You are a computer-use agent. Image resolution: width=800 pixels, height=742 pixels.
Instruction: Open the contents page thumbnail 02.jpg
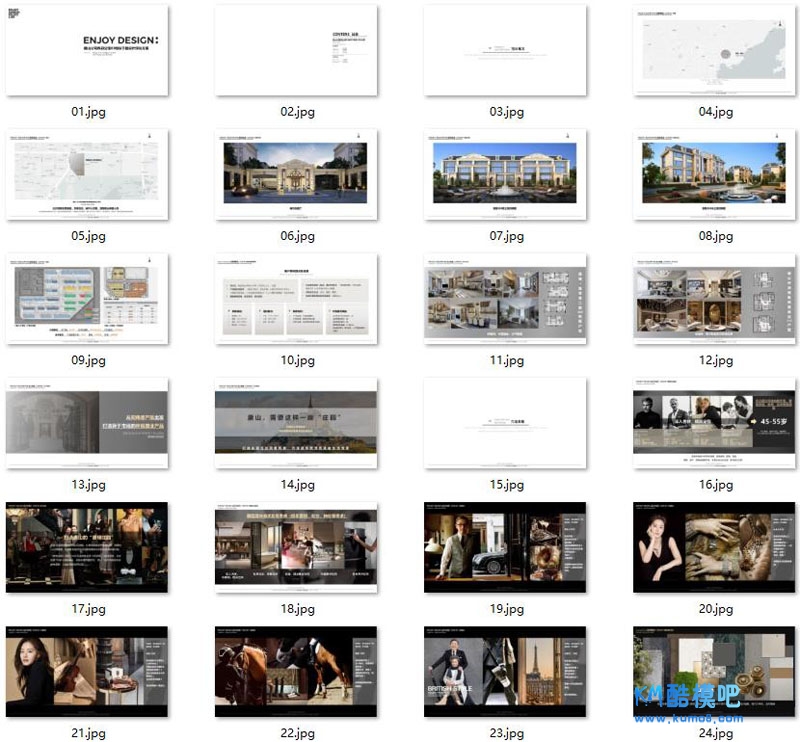pos(296,50)
